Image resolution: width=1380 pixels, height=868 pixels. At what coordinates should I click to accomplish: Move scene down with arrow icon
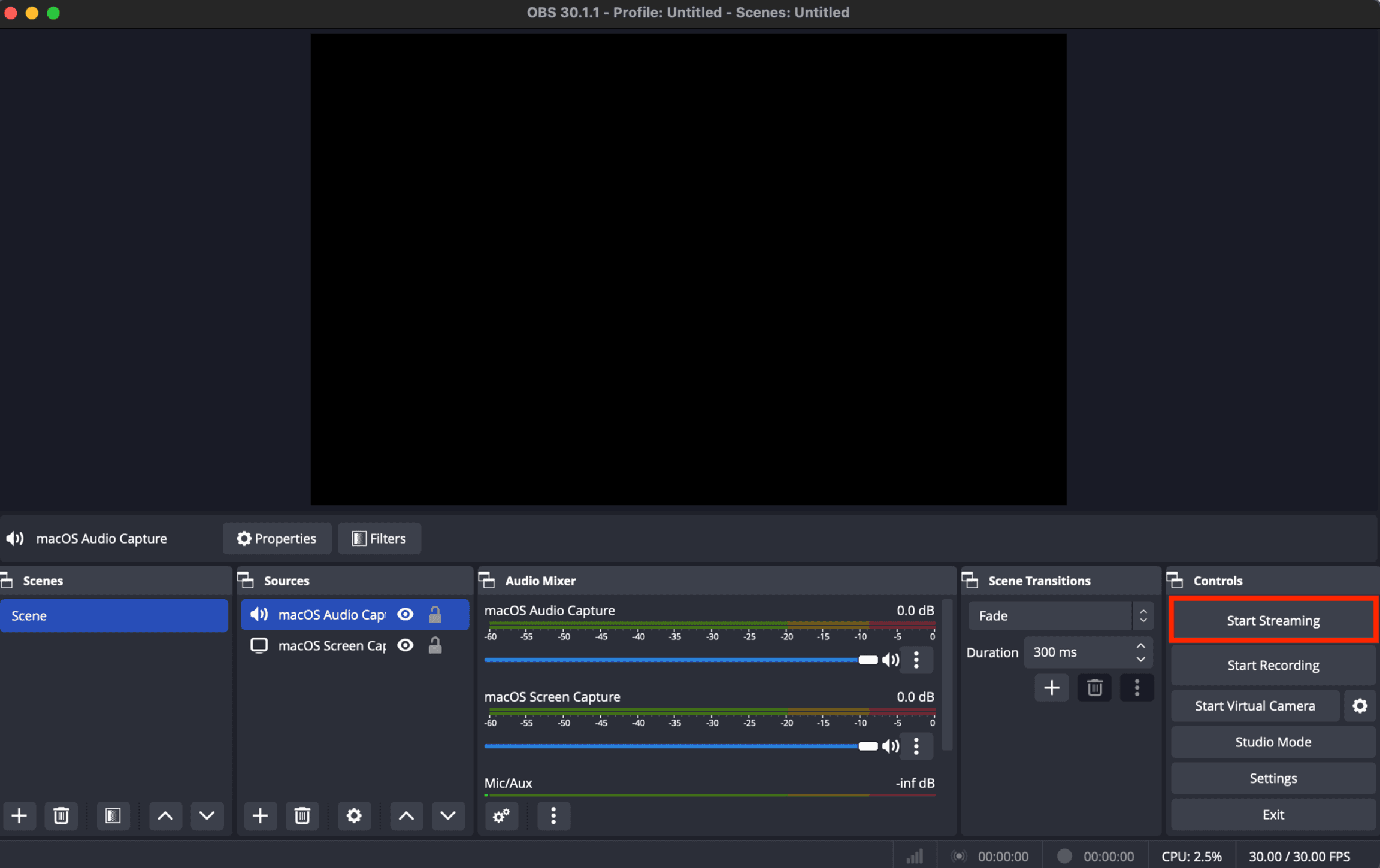click(207, 815)
